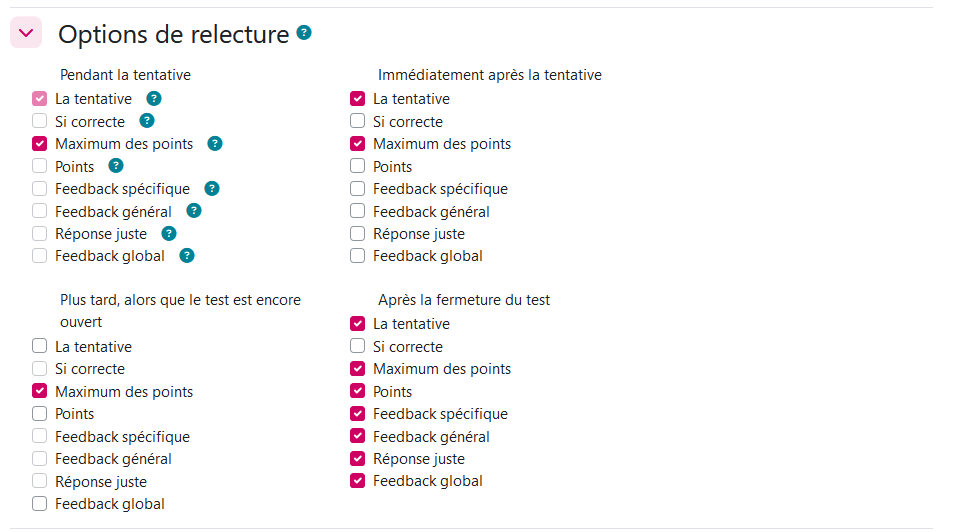
Task: Click the Options de relecture heading text
Action: click(x=173, y=34)
